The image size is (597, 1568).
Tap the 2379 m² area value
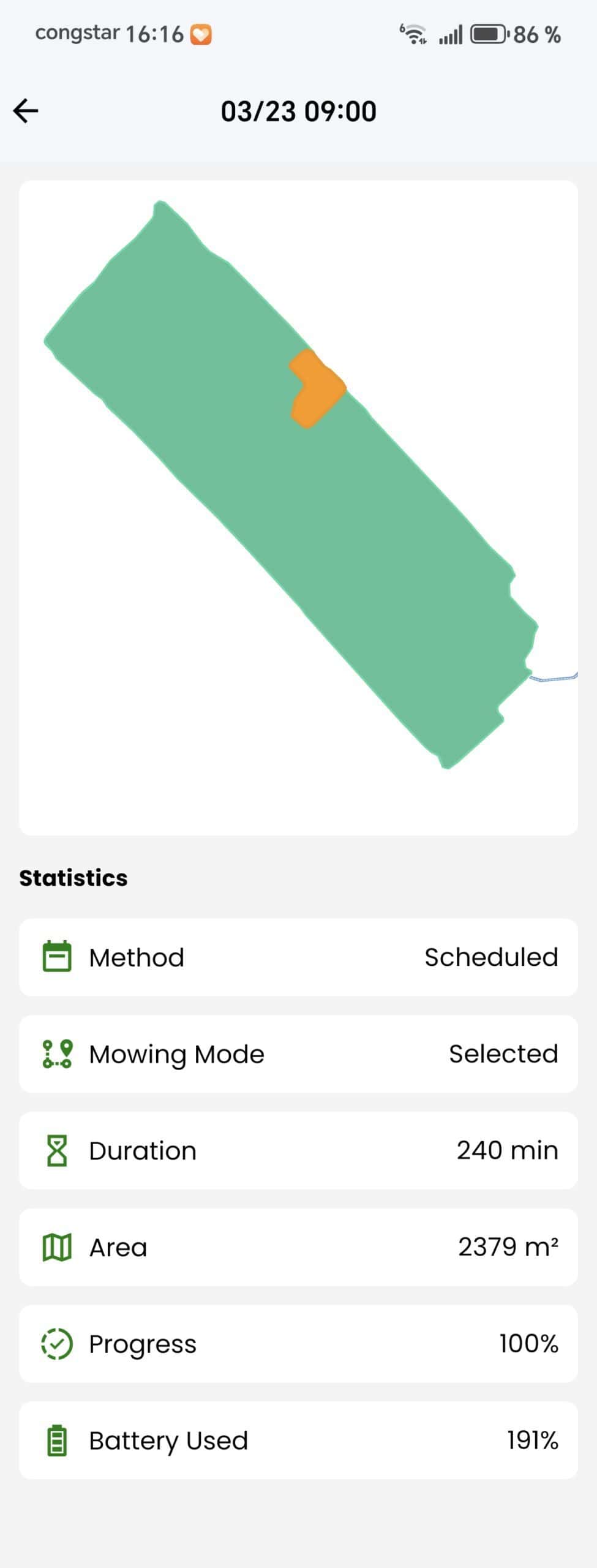pyautogui.click(x=508, y=1246)
